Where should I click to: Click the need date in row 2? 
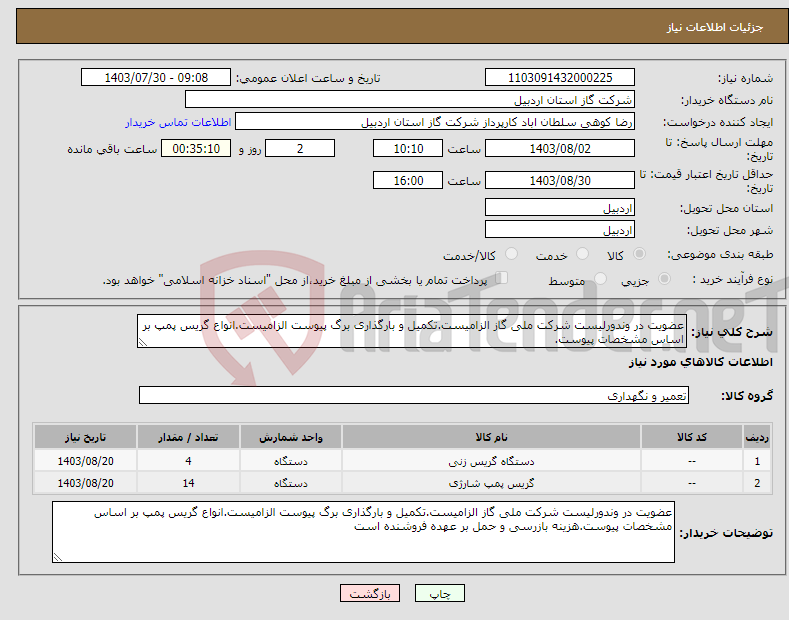click(x=86, y=483)
